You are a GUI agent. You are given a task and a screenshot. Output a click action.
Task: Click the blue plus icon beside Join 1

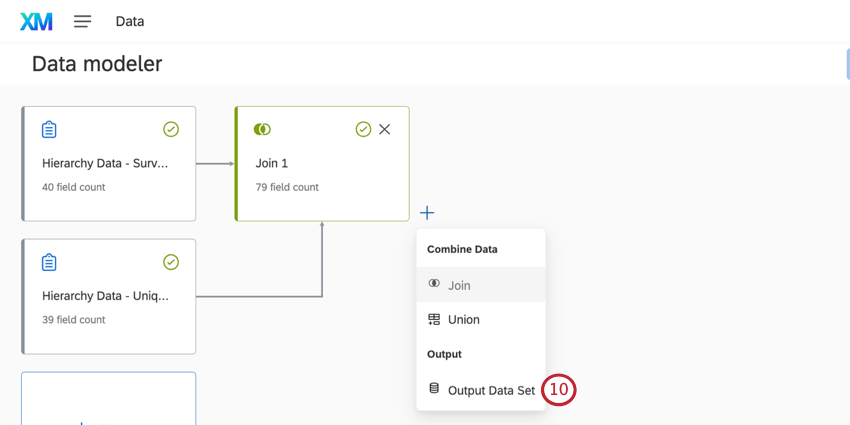427,213
